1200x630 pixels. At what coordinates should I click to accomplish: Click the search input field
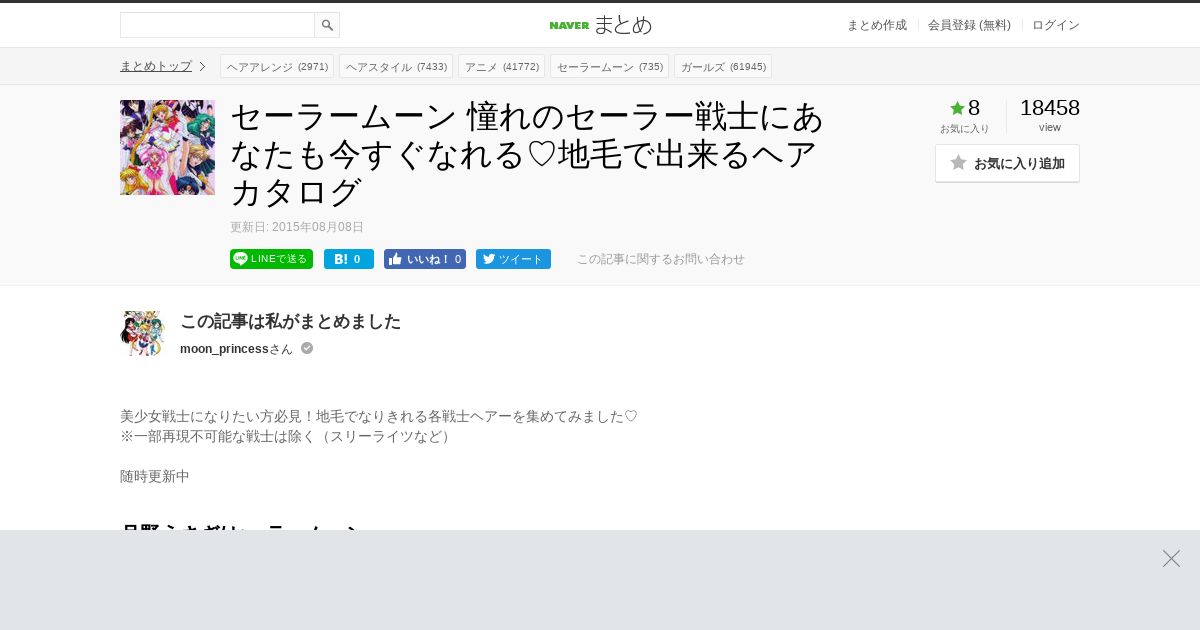coord(217,25)
